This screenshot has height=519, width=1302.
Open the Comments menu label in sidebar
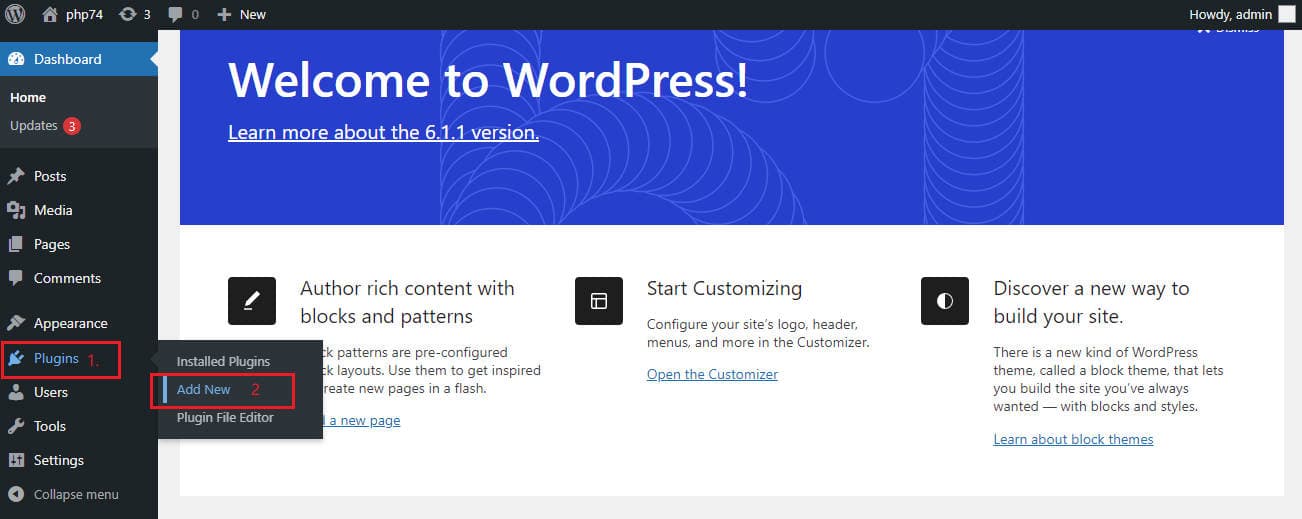[x=67, y=278]
